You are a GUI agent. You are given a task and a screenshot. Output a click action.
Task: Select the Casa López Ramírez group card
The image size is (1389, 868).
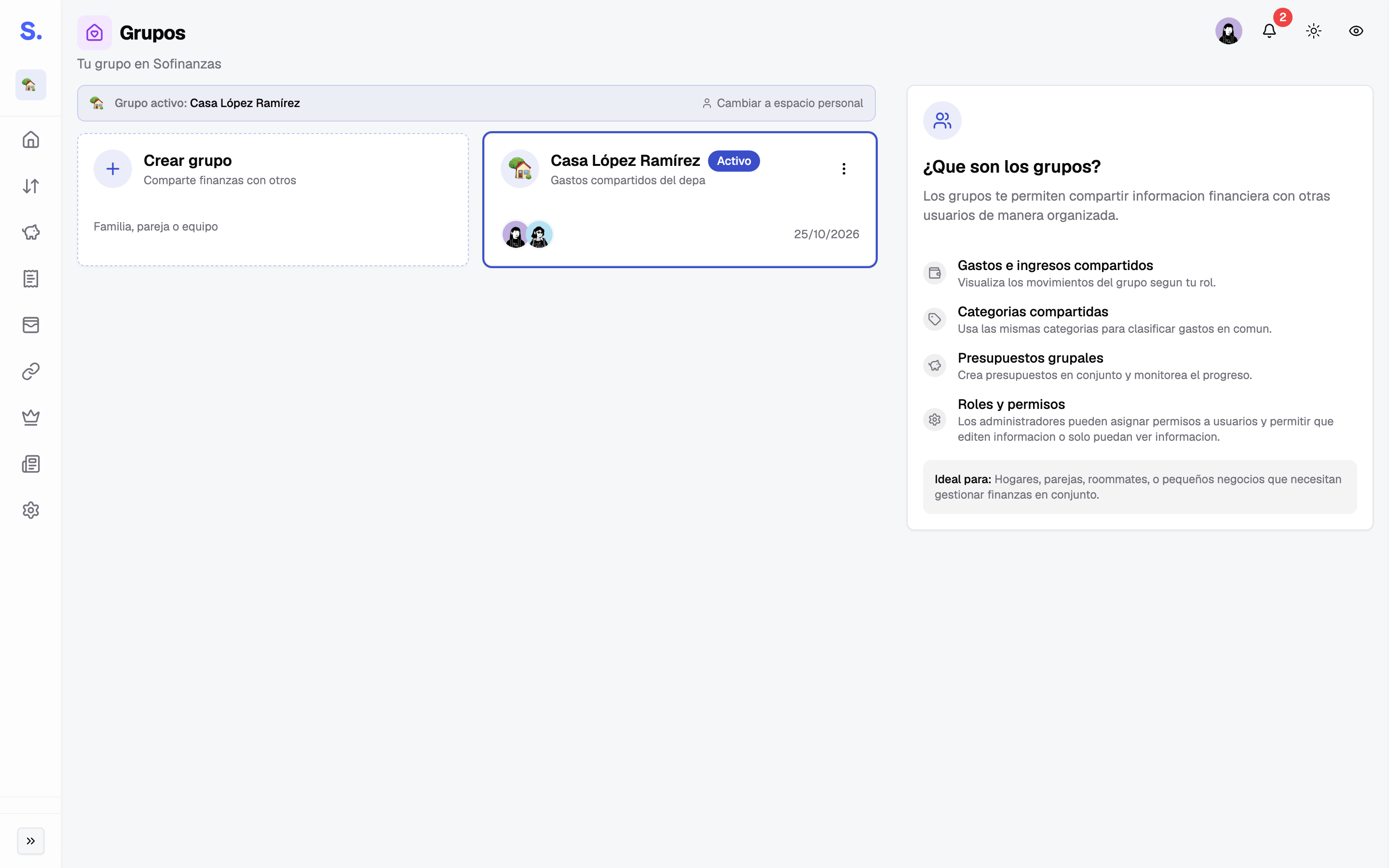click(x=680, y=200)
